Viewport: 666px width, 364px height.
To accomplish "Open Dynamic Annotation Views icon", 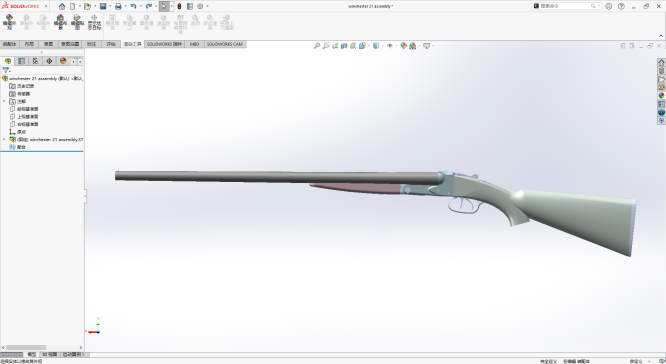I will coord(353,46).
